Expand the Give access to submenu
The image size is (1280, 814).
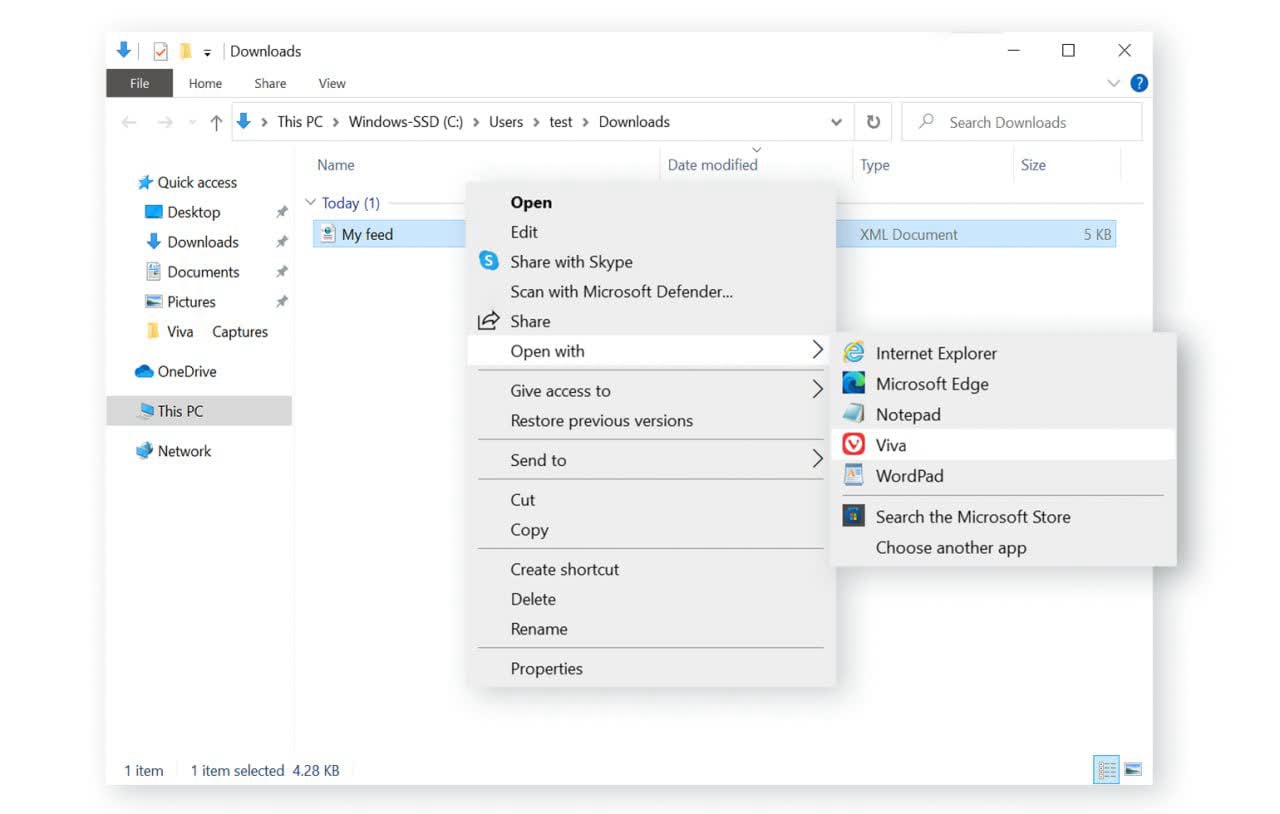[x=817, y=391]
